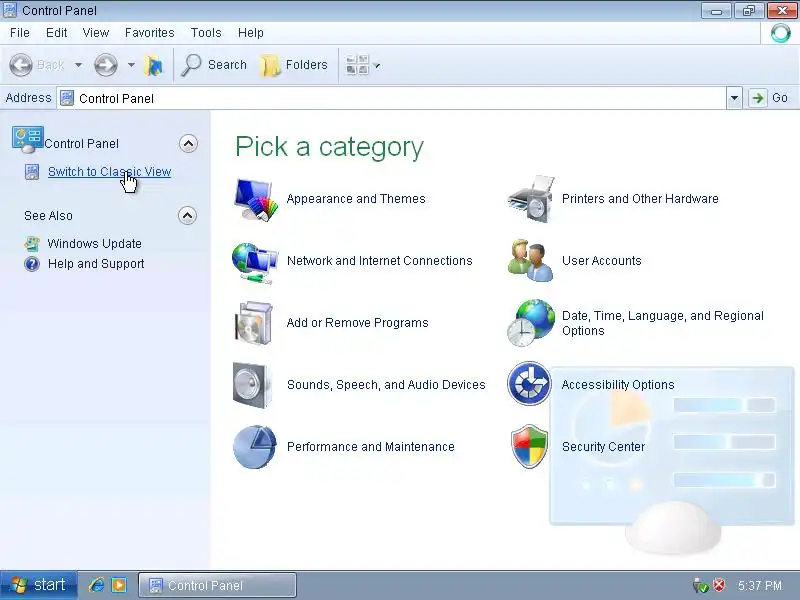Click the Control Panel taskbar button
This screenshot has height=600, width=800.
click(x=217, y=585)
